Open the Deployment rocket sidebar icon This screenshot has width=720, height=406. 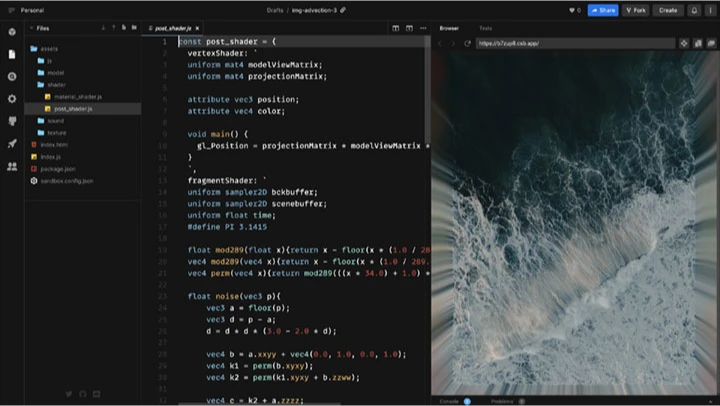(12, 143)
